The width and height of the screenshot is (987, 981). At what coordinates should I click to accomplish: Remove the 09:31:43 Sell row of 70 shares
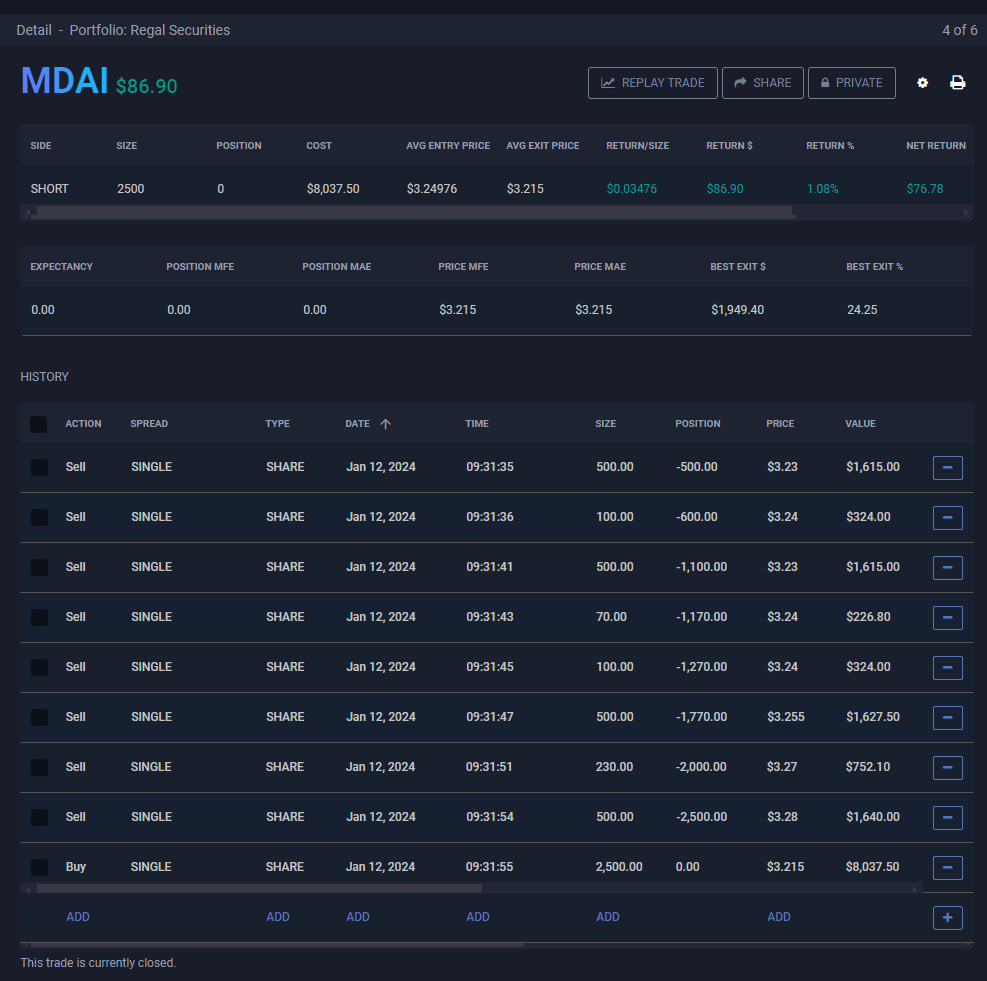click(947, 618)
